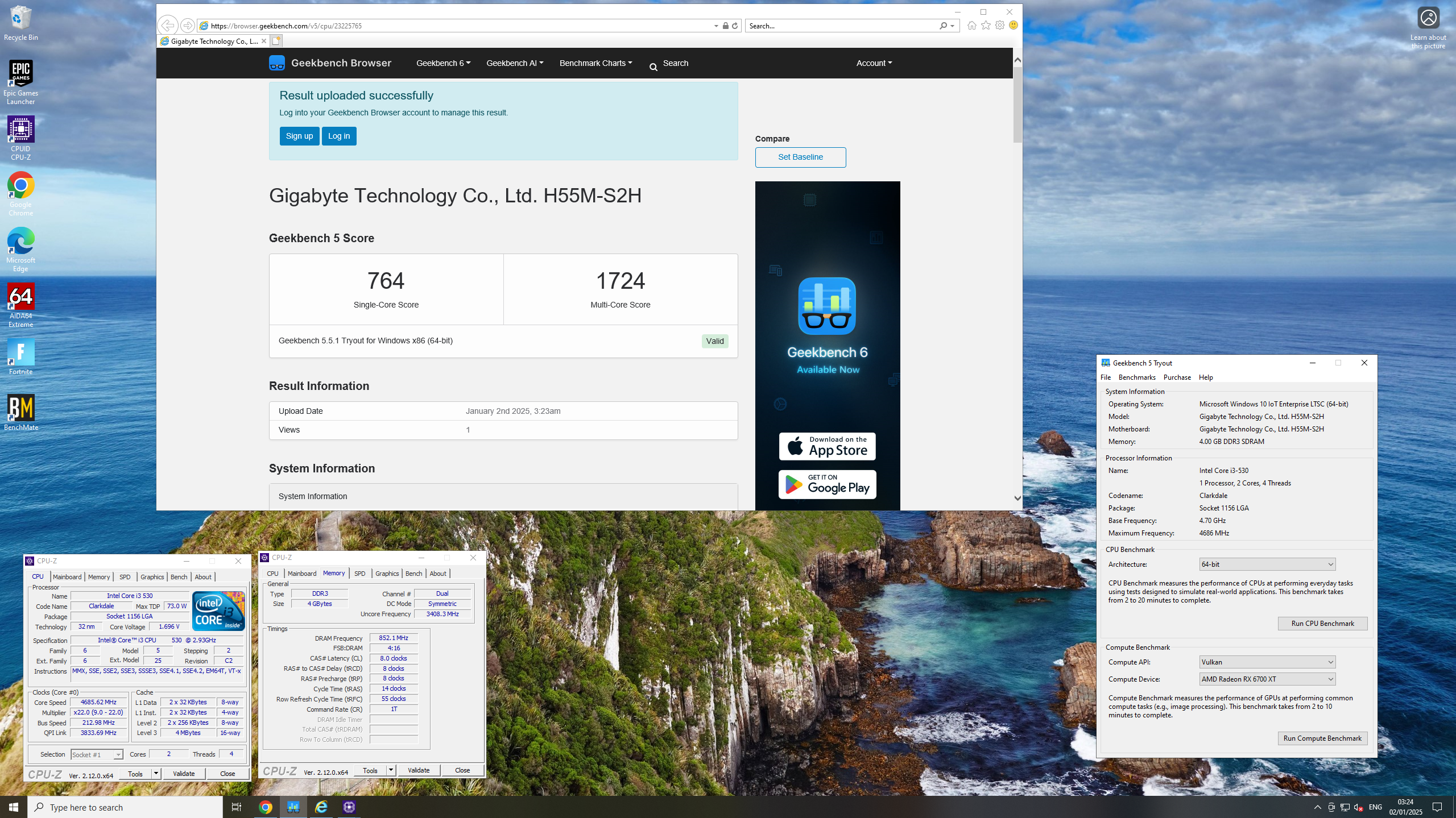The height and width of the screenshot is (818, 1456).
Task: Open Tools dropdown arrow in CPU-Z CPU window
Action: pyautogui.click(x=156, y=774)
